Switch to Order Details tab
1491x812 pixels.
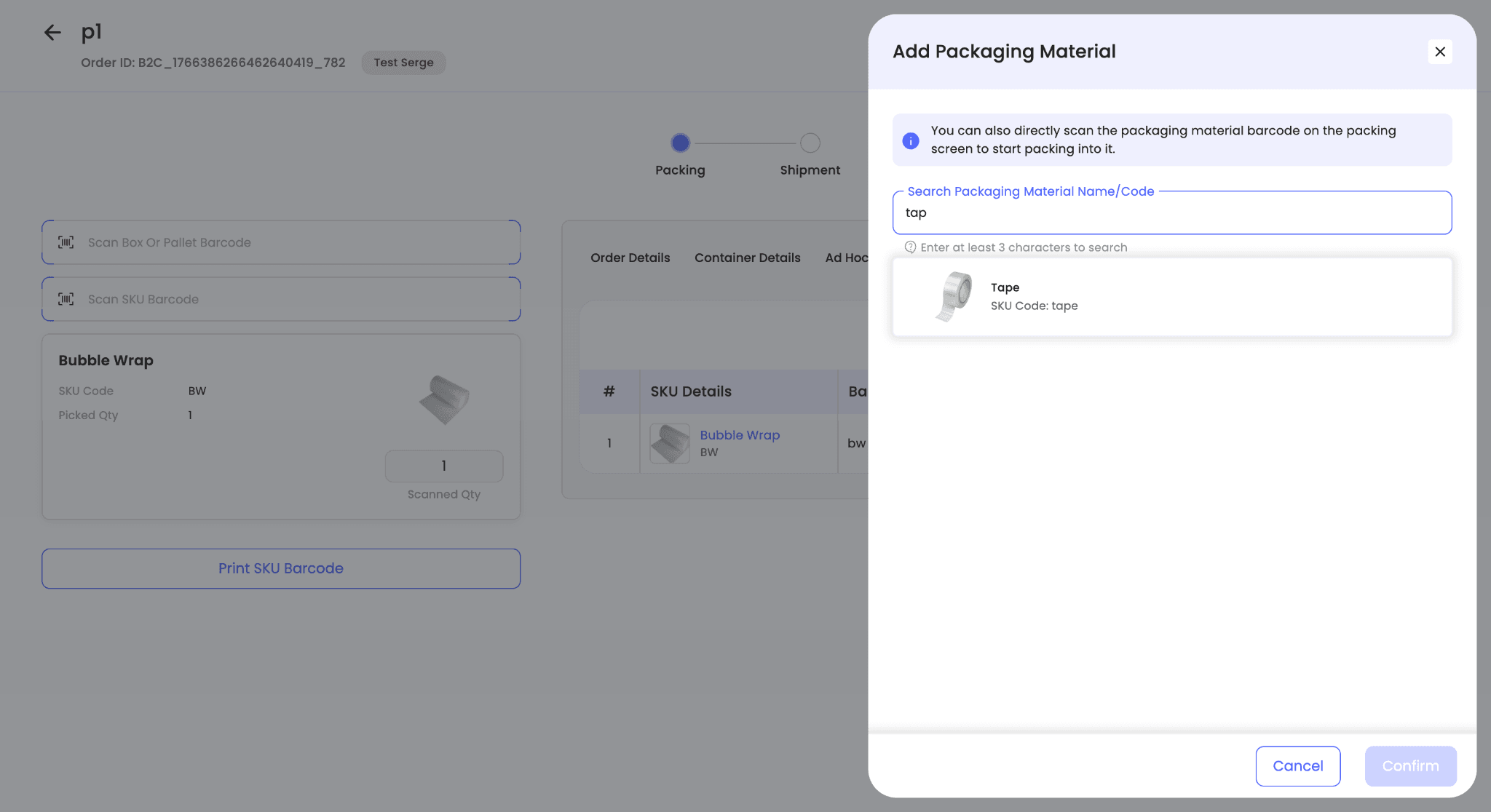pyautogui.click(x=630, y=258)
